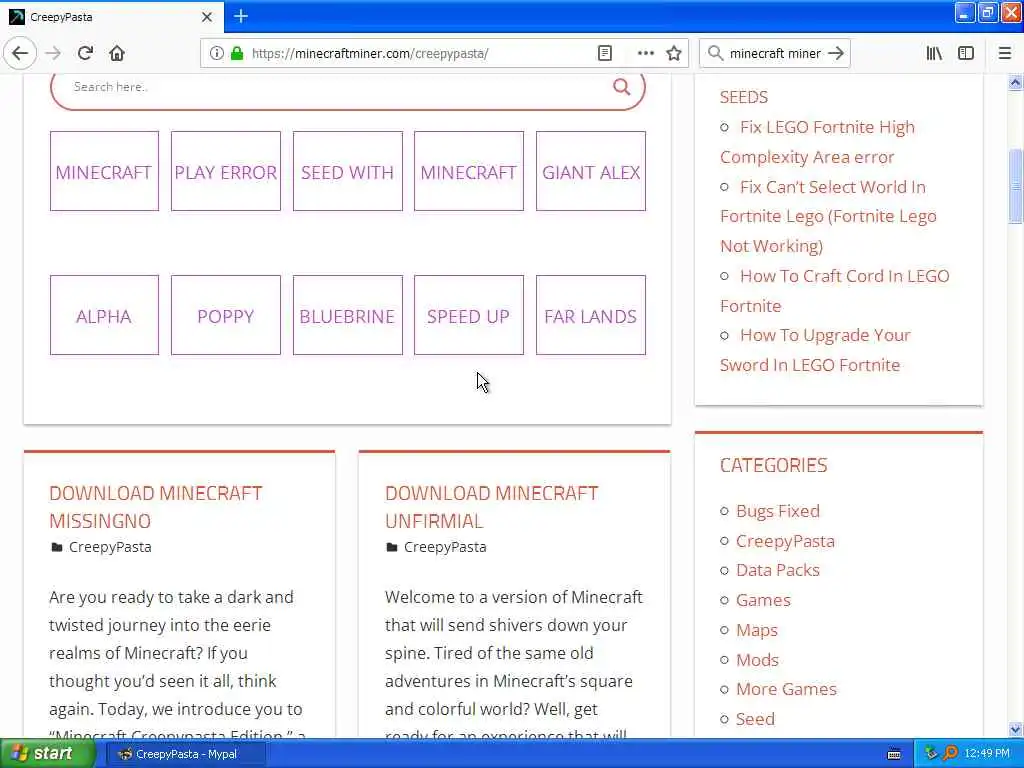The height and width of the screenshot is (768, 1024).
Task: Open Bugs Fixed category
Action: [x=778, y=511]
